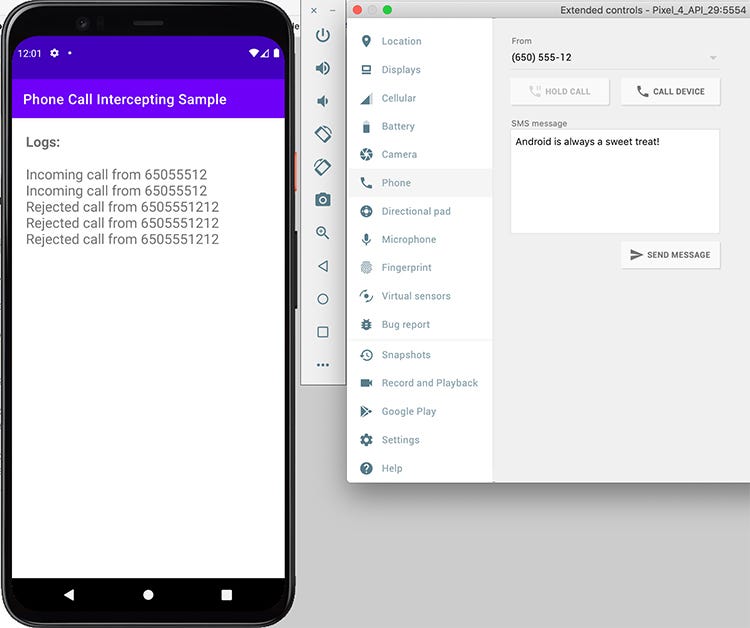Screen dimensions: 750x628
Task: Close the emulator toolbar with the X
Action: coord(314,11)
